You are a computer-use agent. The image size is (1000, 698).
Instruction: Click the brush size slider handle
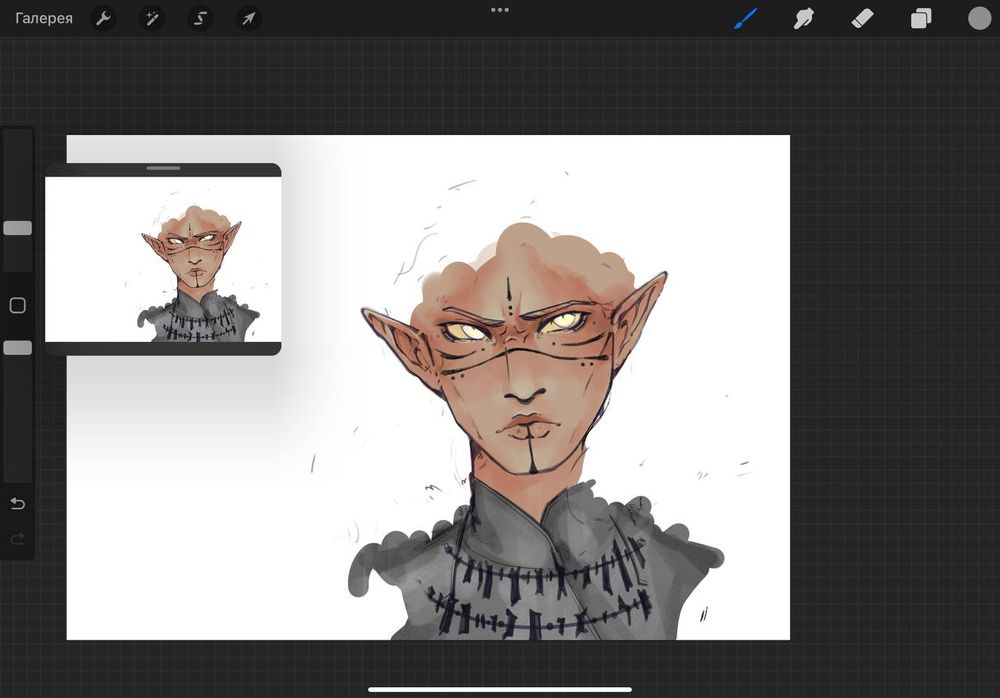coord(17,228)
